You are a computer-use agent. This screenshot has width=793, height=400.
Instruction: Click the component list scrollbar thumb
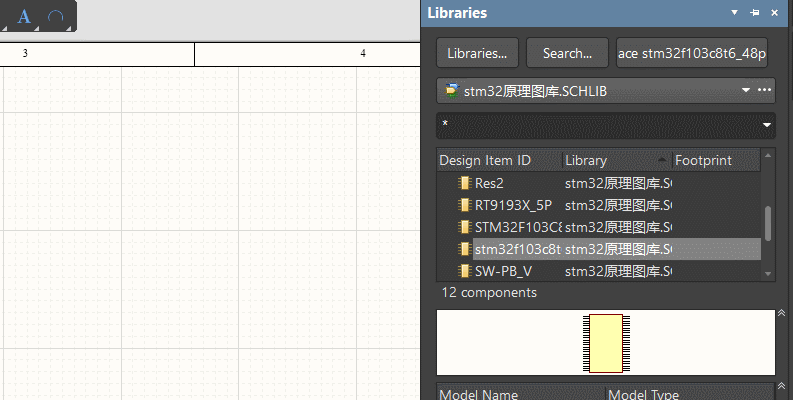[768, 223]
